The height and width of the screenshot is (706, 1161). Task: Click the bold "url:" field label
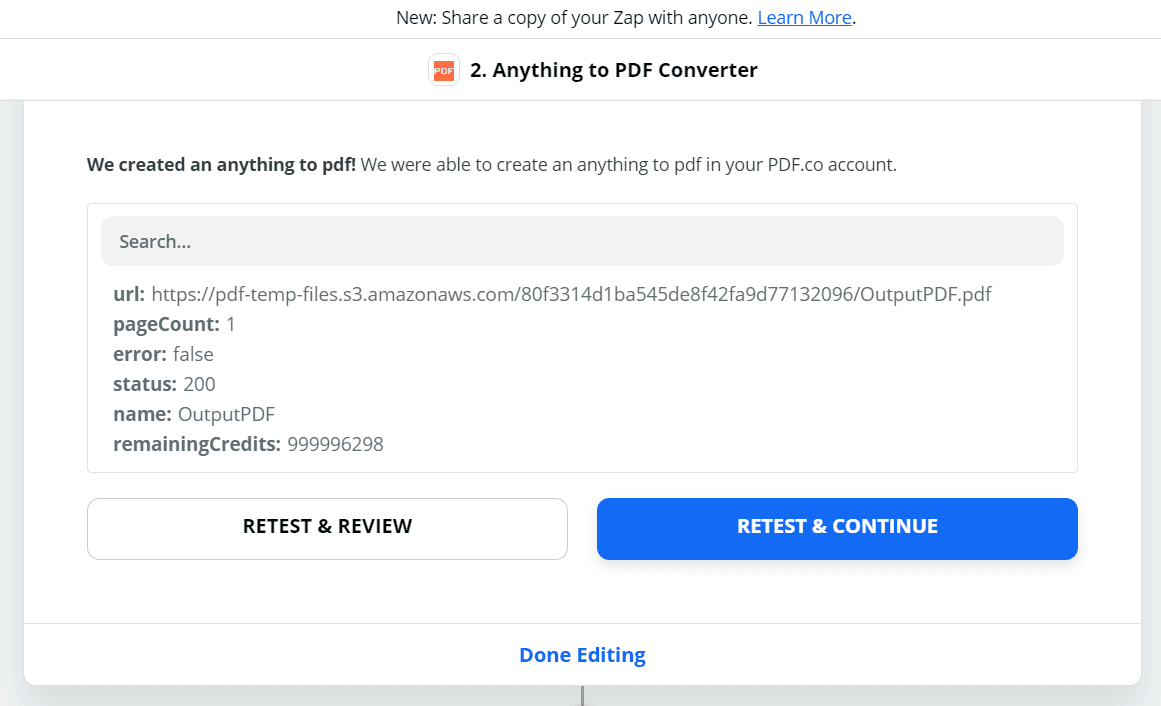(129, 294)
